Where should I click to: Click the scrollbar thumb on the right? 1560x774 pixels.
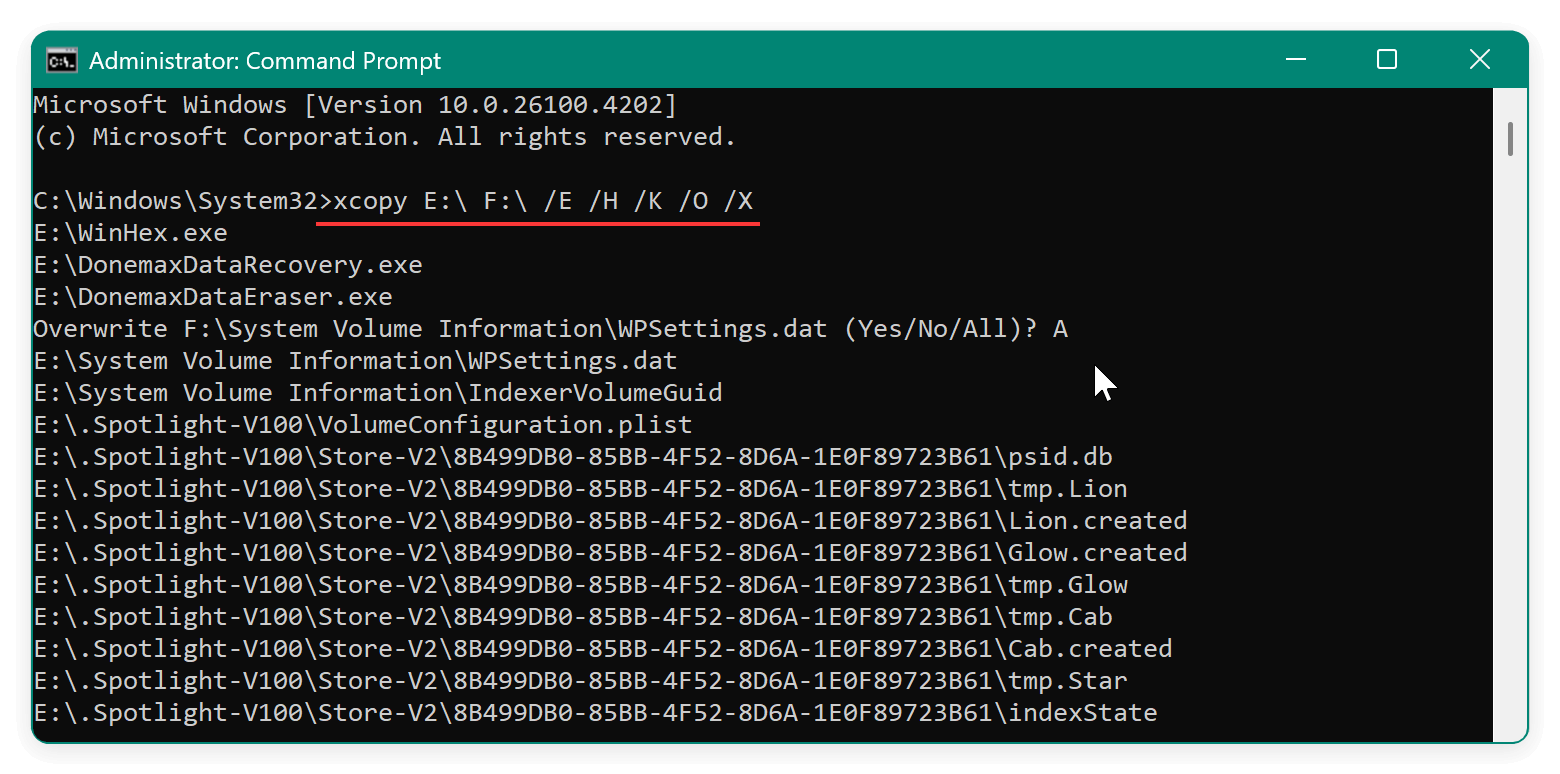pyautogui.click(x=1508, y=135)
